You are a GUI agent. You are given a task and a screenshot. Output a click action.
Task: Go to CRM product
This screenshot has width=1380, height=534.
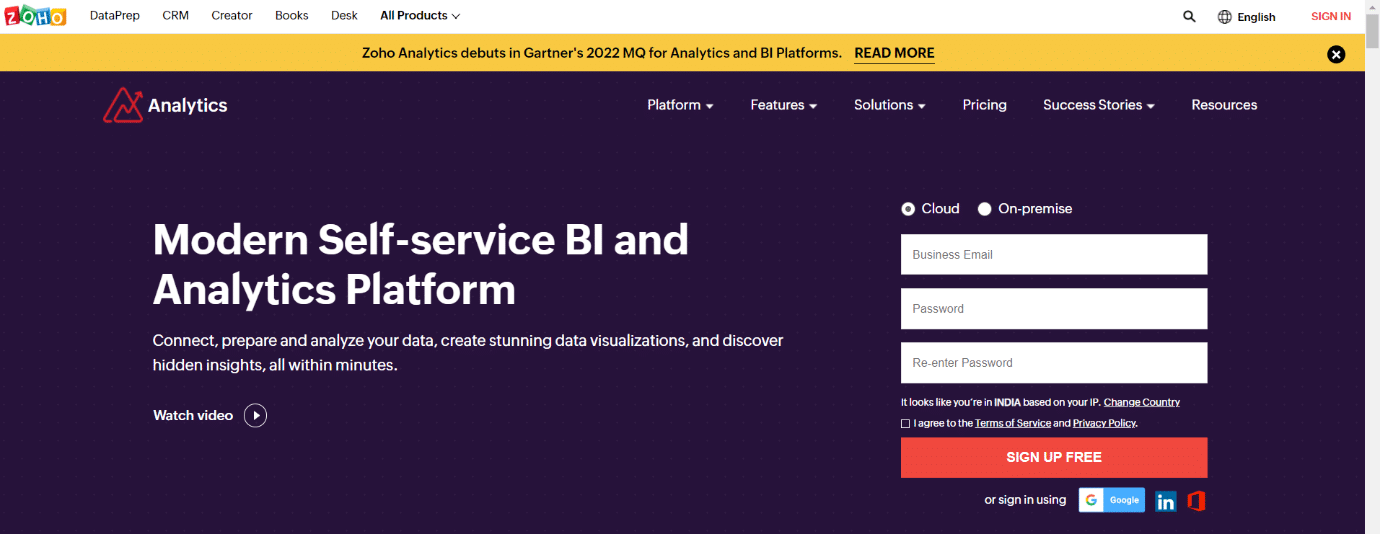pyautogui.click(x=176, y=16)
